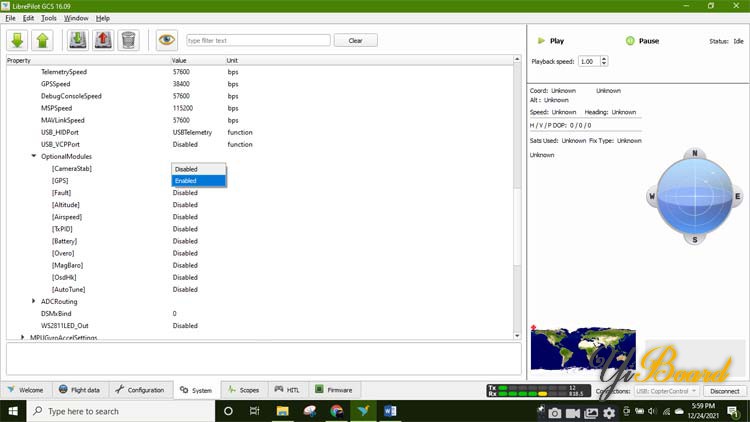Collapse the OptionalModules tree node
The height and width of the screenshot is (422, 750).
[x=33, y=157]
